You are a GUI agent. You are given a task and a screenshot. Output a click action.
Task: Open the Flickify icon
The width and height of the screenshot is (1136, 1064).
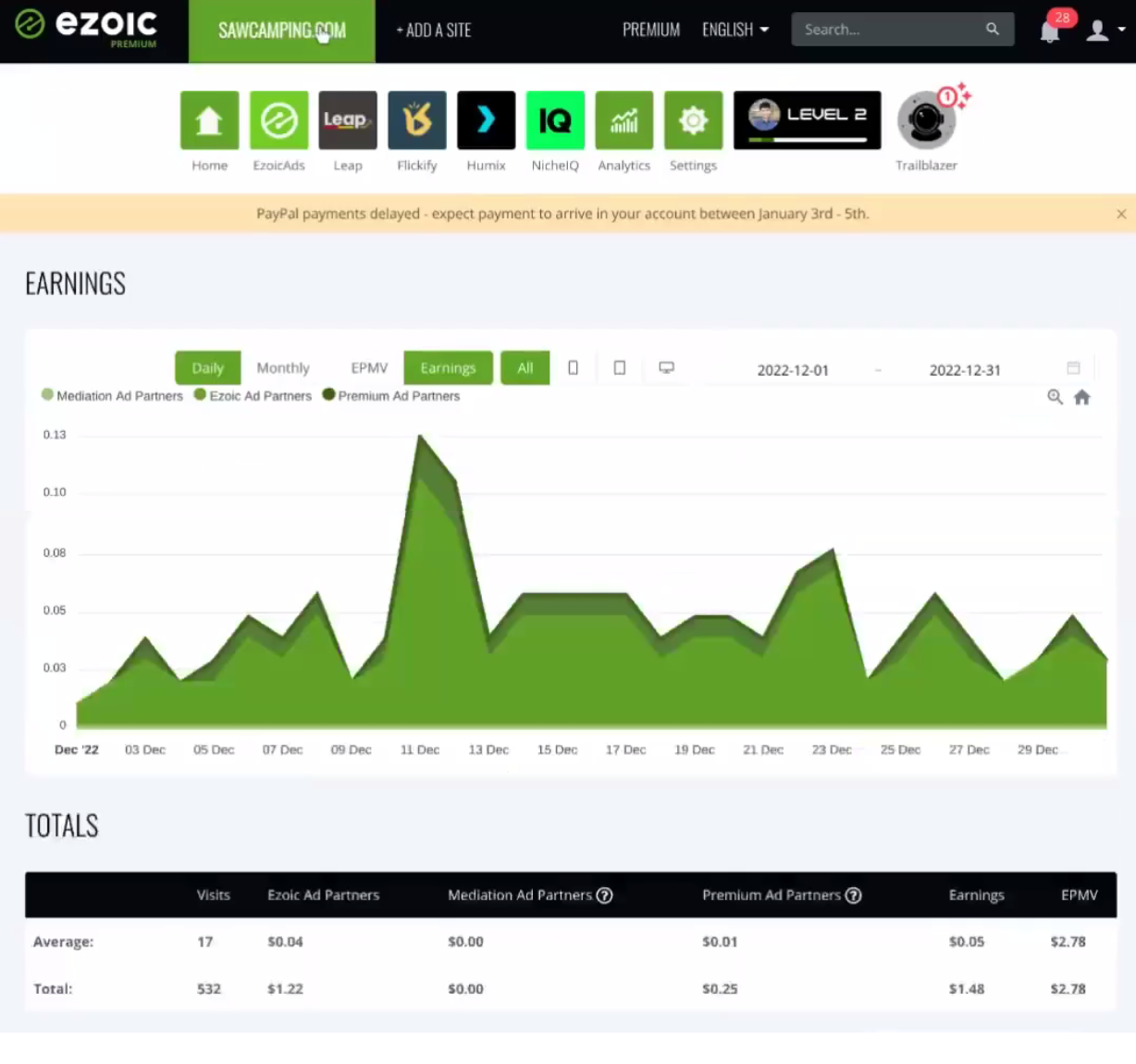coord(417,120)
